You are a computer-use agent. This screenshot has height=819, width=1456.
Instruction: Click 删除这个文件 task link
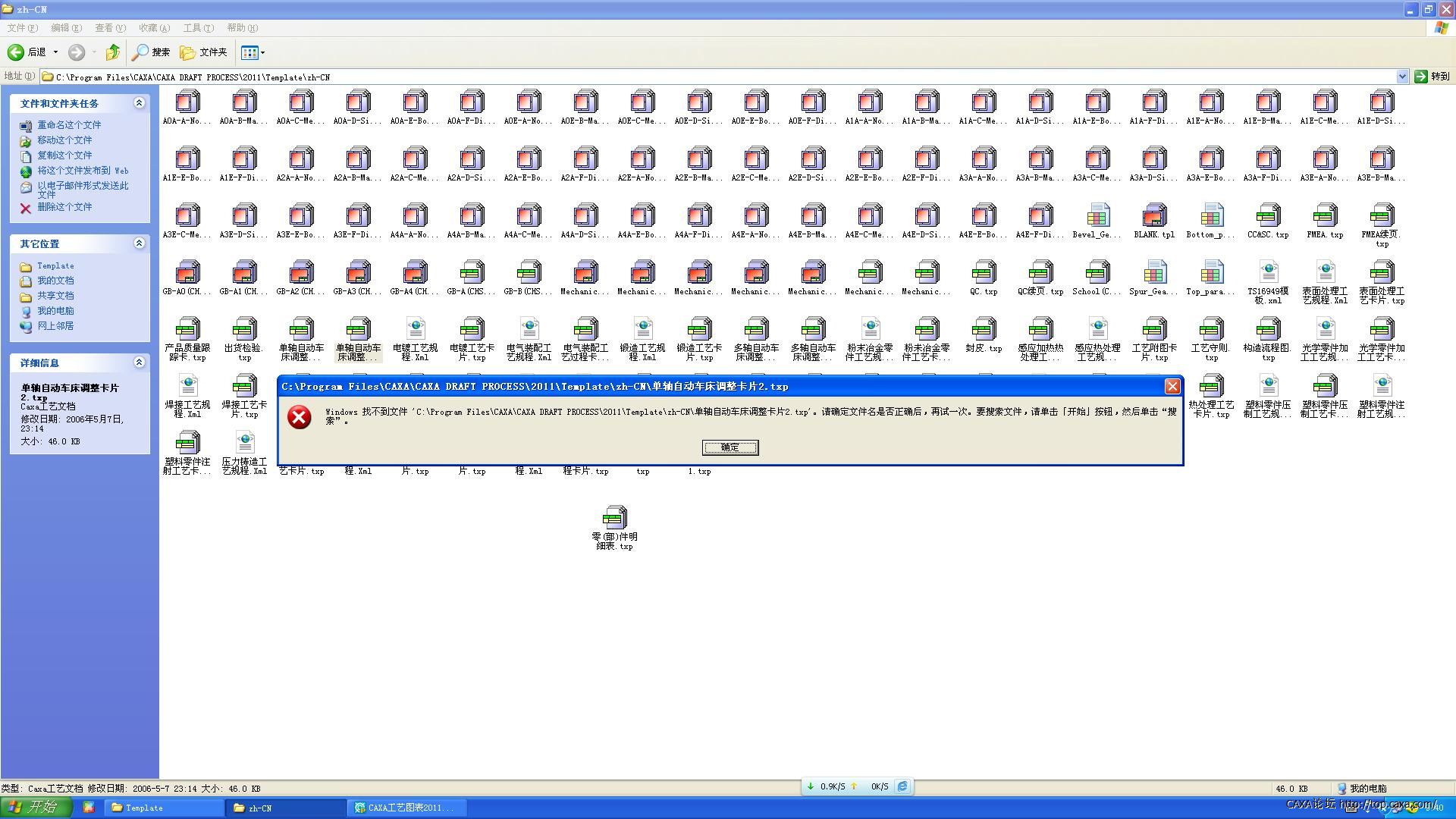64,207
